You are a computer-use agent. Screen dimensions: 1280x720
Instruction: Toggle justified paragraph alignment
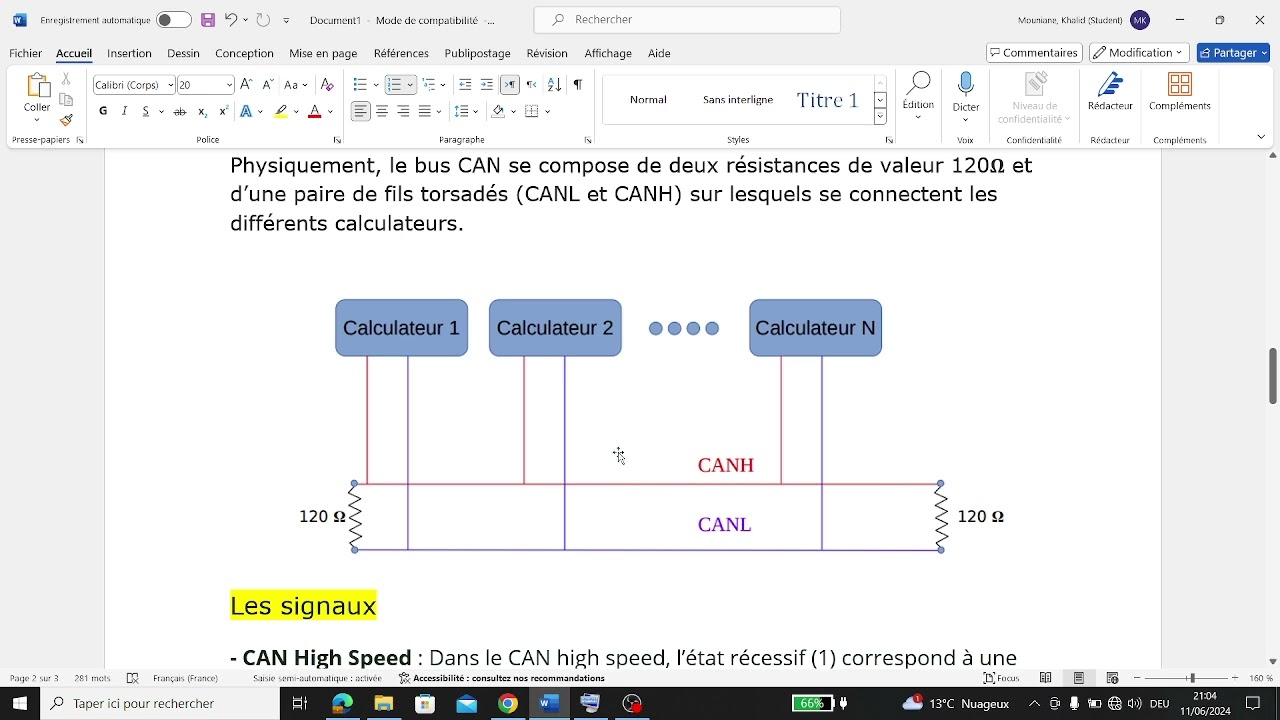tap(425, 111)
